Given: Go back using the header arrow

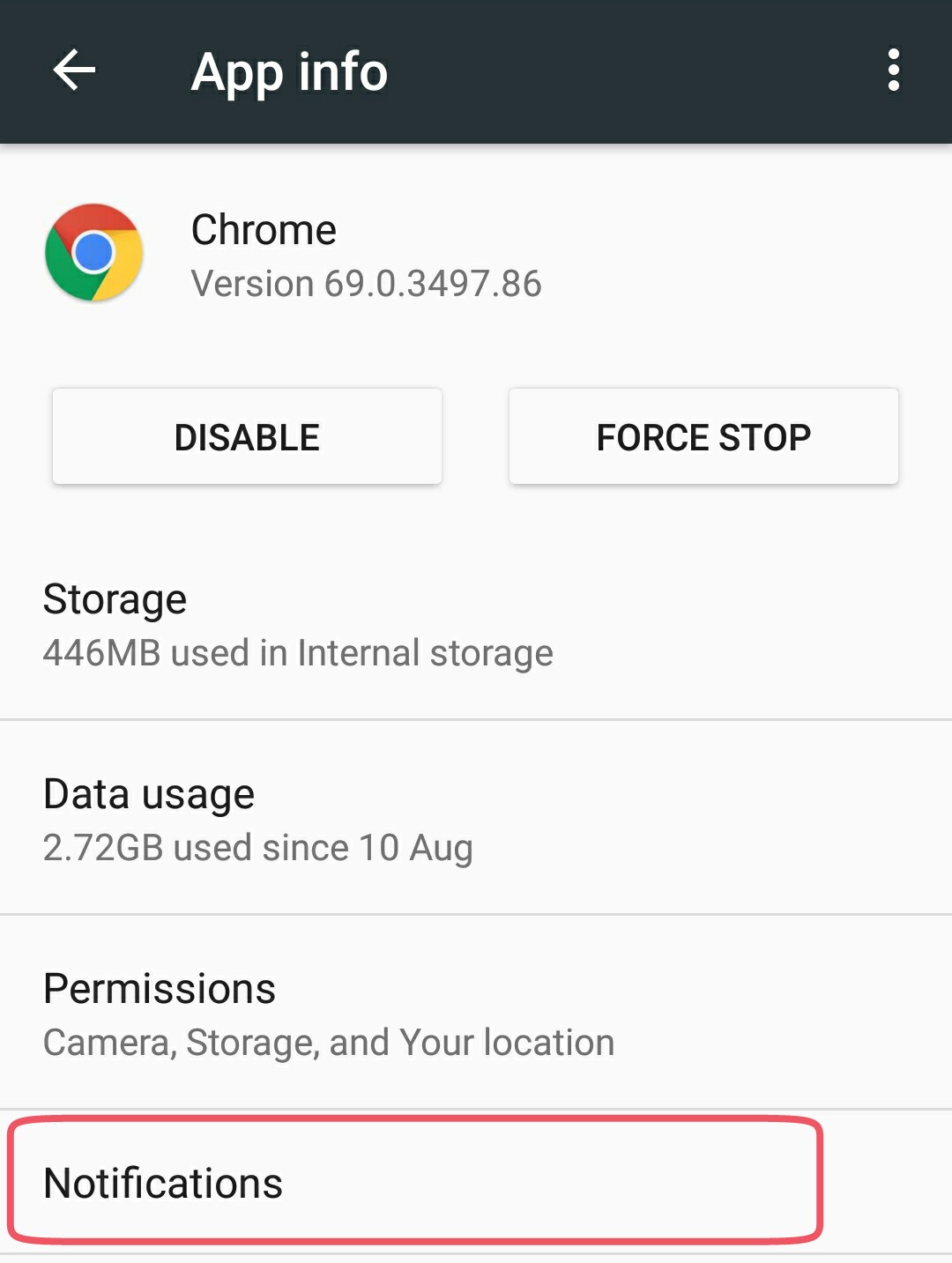Looking at the screenshot, I should 74,71.
